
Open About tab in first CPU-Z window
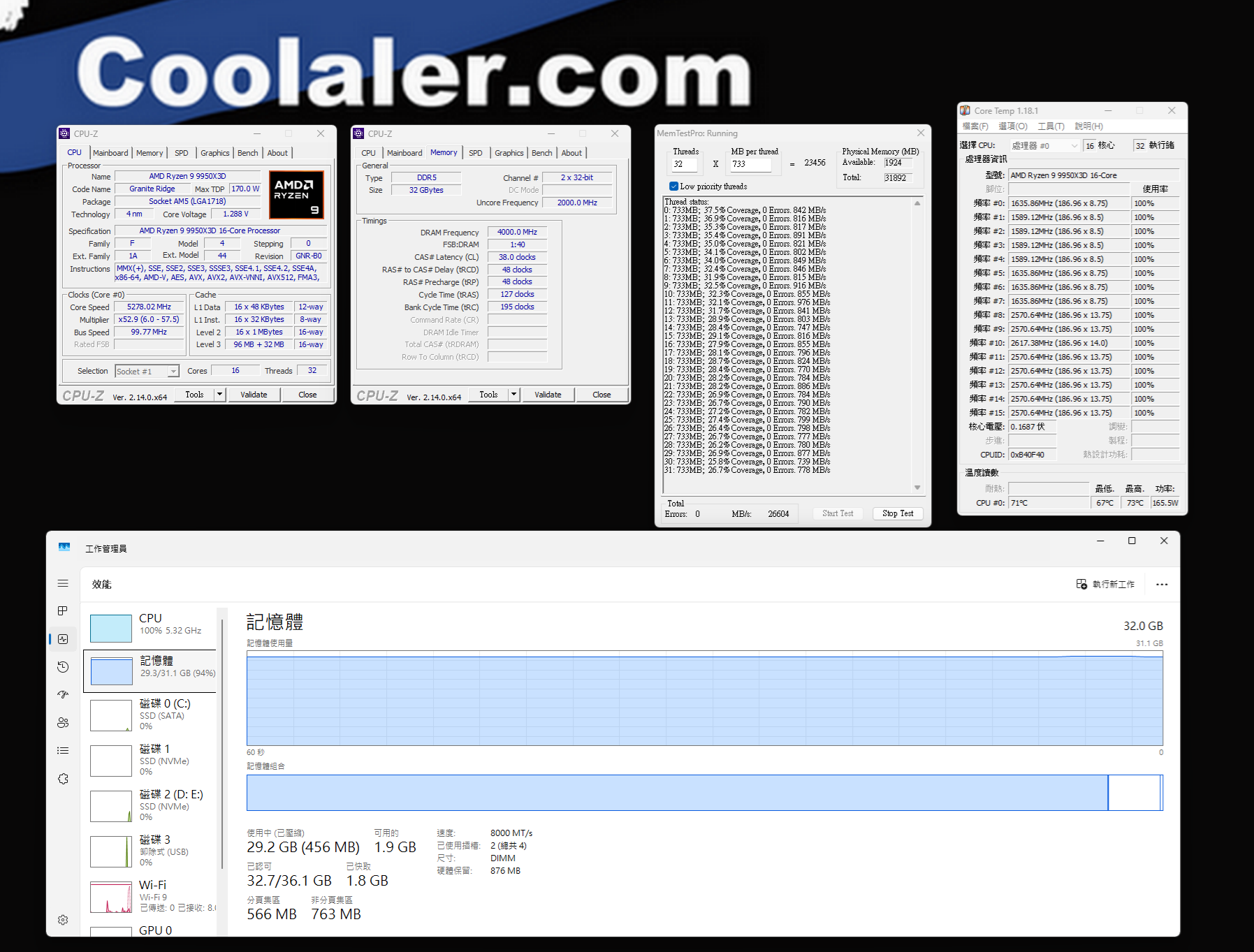pyautogui.click(x=277, y=153)
